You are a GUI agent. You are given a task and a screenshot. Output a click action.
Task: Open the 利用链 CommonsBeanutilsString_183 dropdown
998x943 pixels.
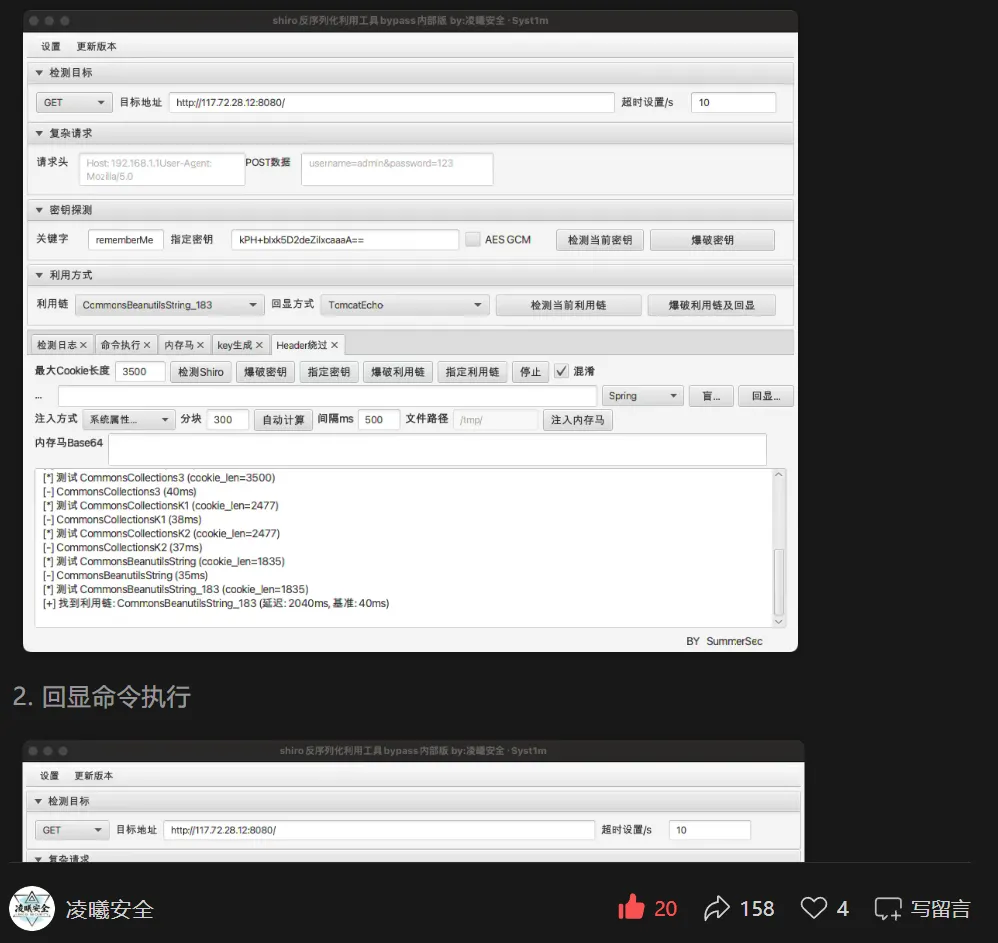(169, 305)
